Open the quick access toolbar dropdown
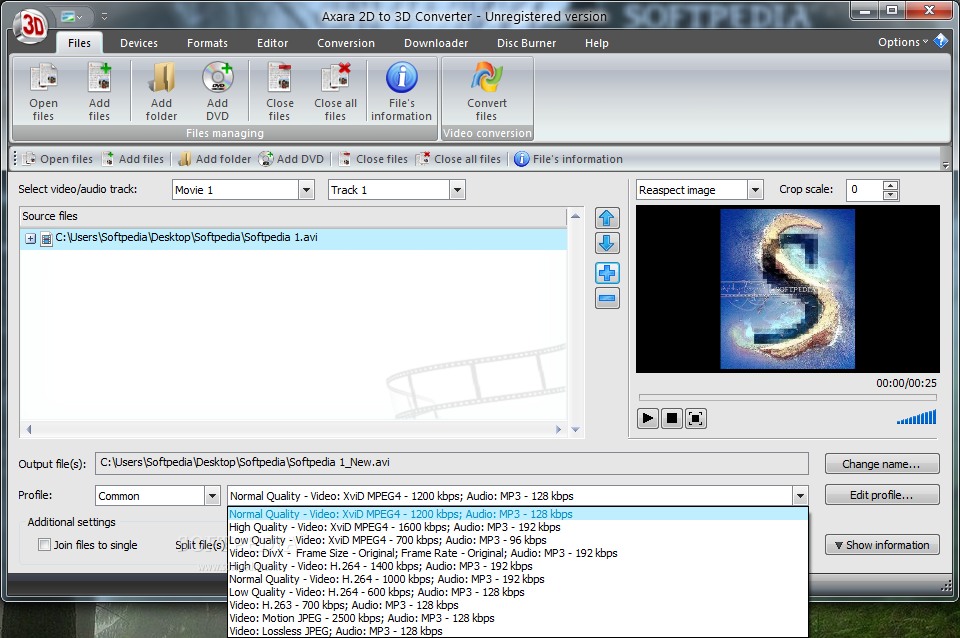960x638 pixels. pos(104,17)
